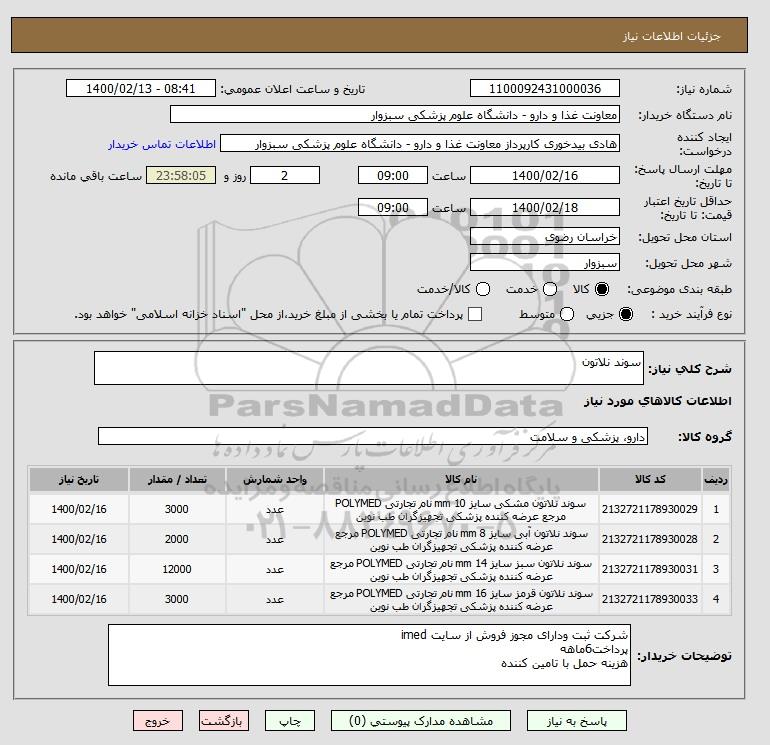Viewport: 770px width, 745px height.
Task: Select the جزیی purchase type radio
Action: click(626, 314)
